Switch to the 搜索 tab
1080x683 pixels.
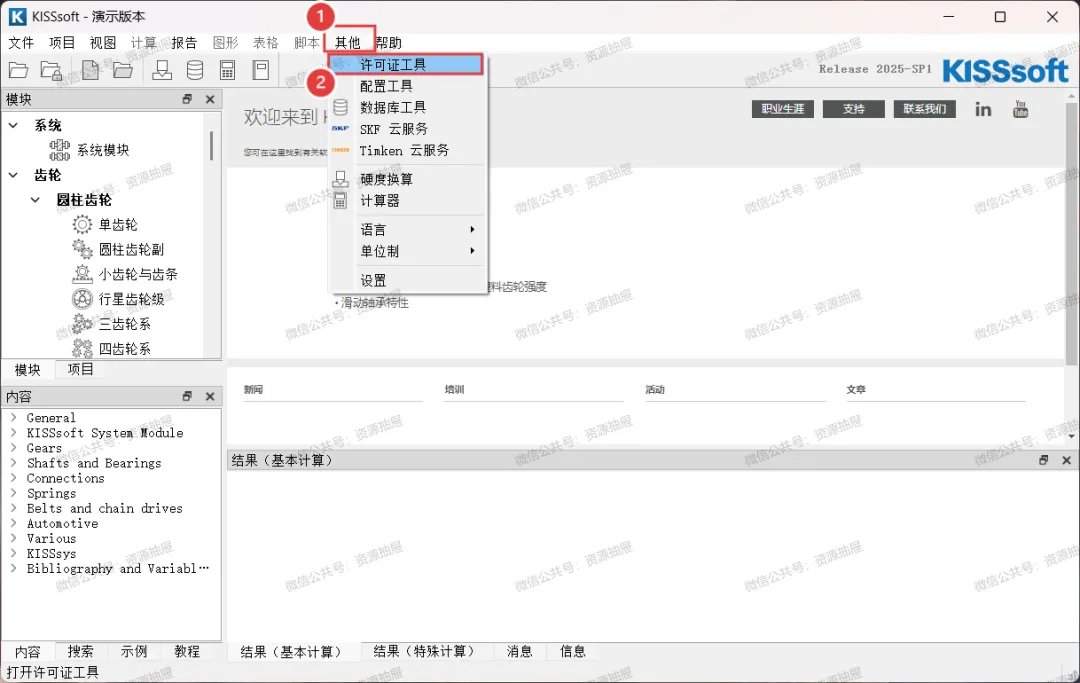(81, 651)
